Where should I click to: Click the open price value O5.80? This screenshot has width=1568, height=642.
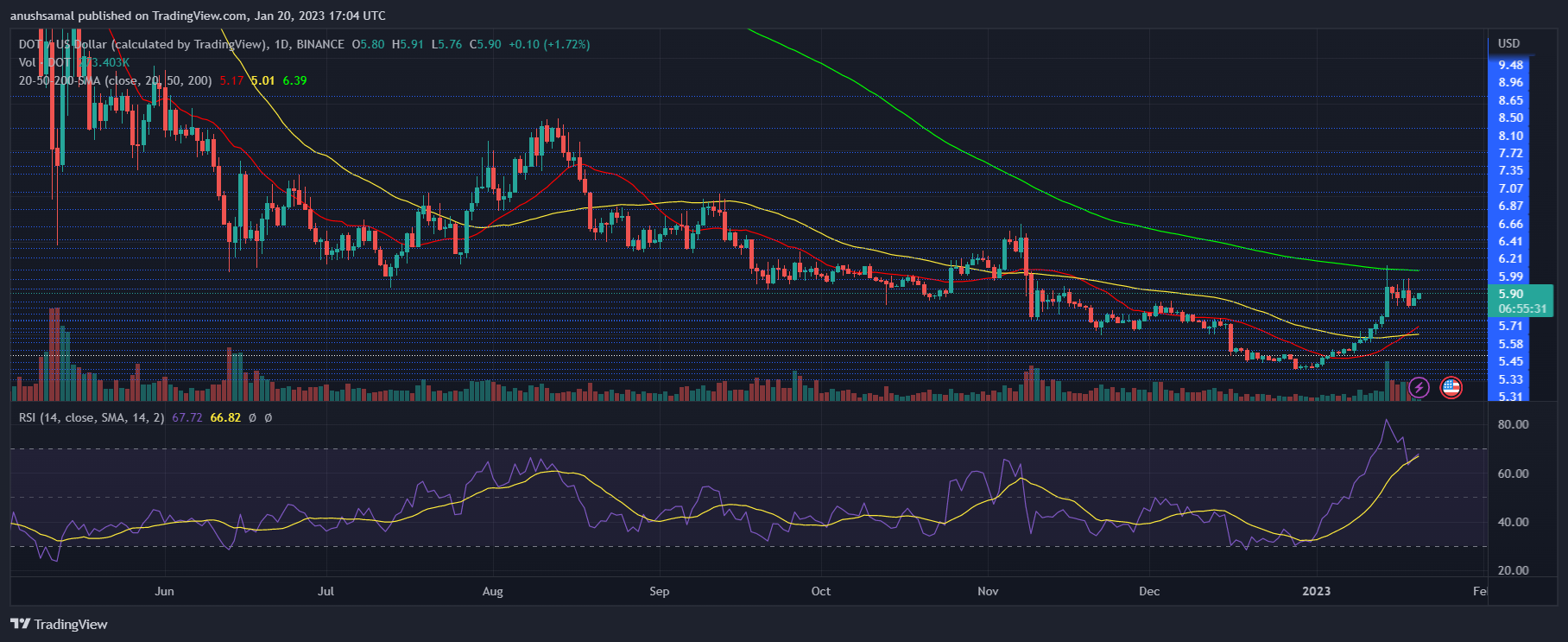coord(369,44)
